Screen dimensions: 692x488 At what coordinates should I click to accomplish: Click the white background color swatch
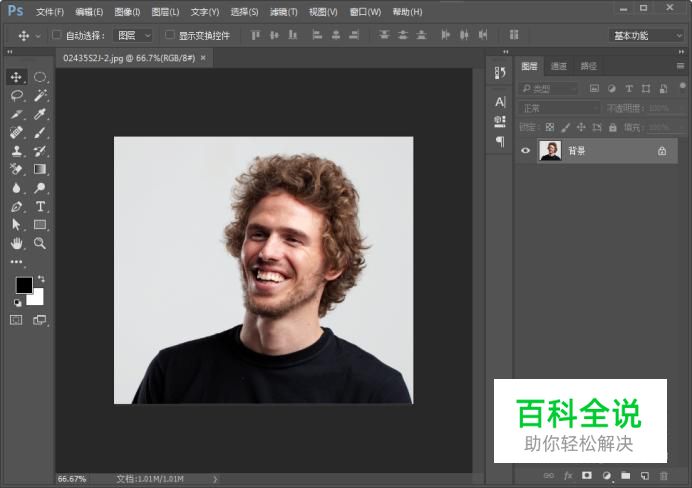(36, 298)
